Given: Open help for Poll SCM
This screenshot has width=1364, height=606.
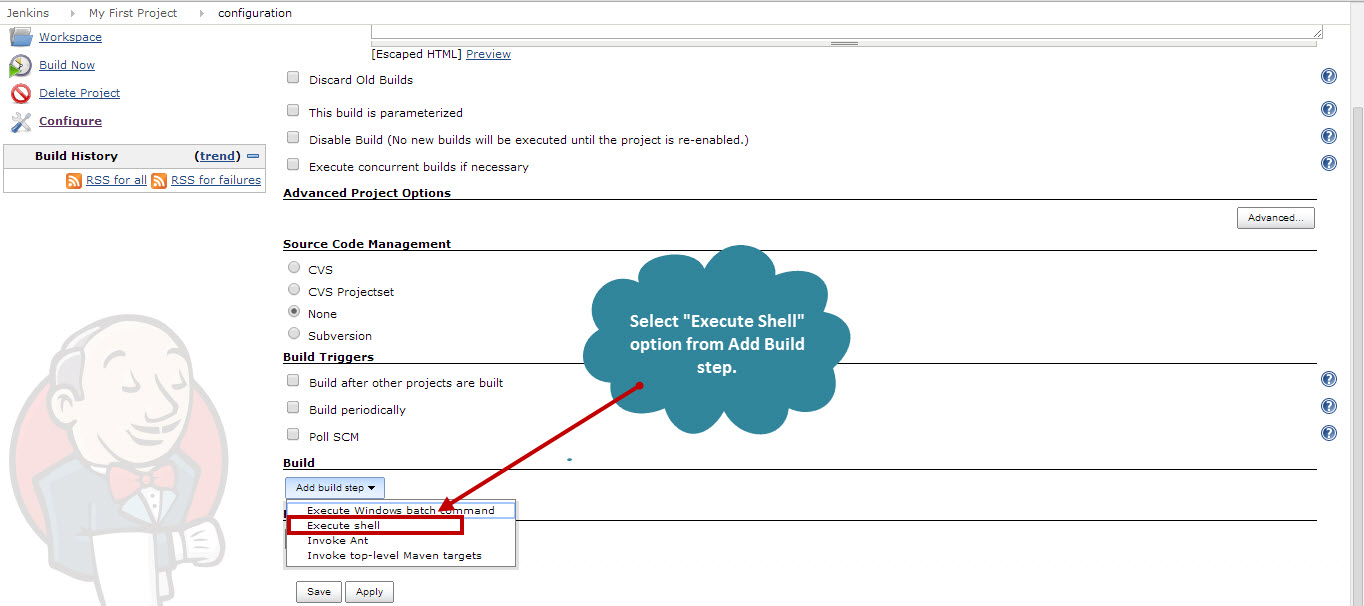Looking at the screenshot, I should tap(1329, 433).
